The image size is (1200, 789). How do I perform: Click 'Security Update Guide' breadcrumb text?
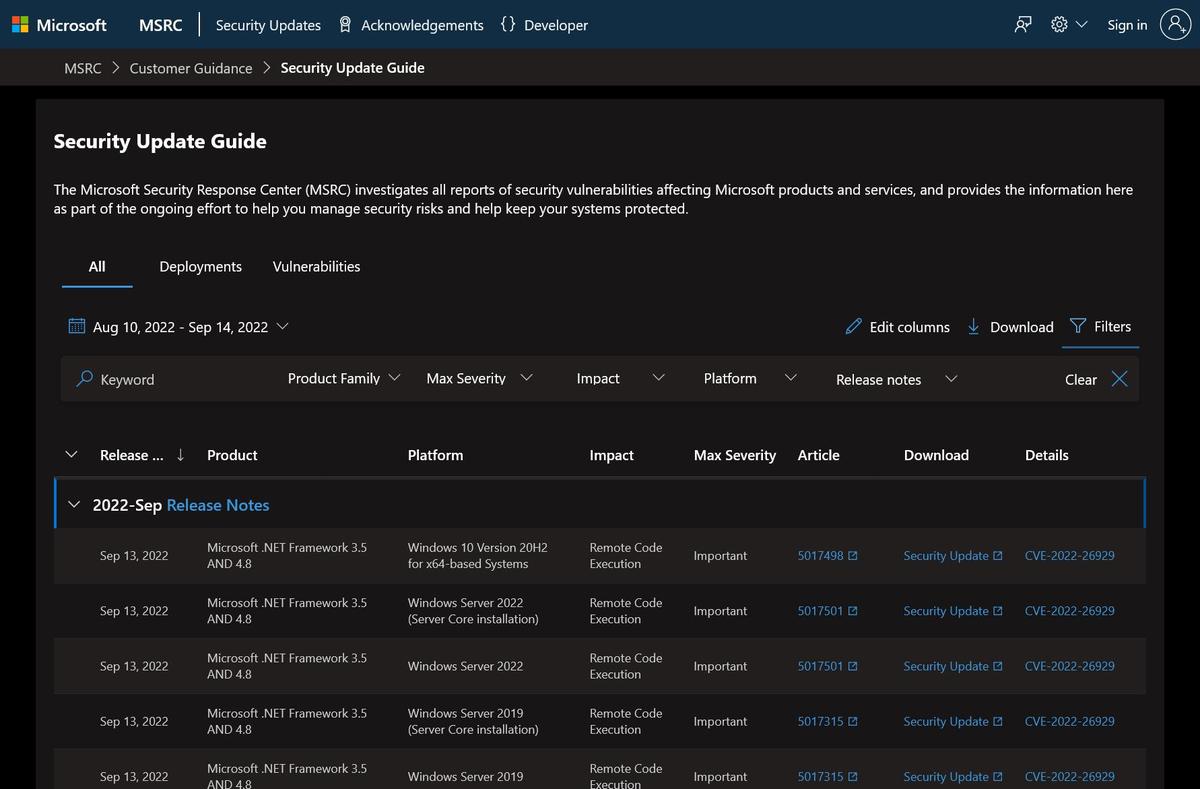click(352, 68)
